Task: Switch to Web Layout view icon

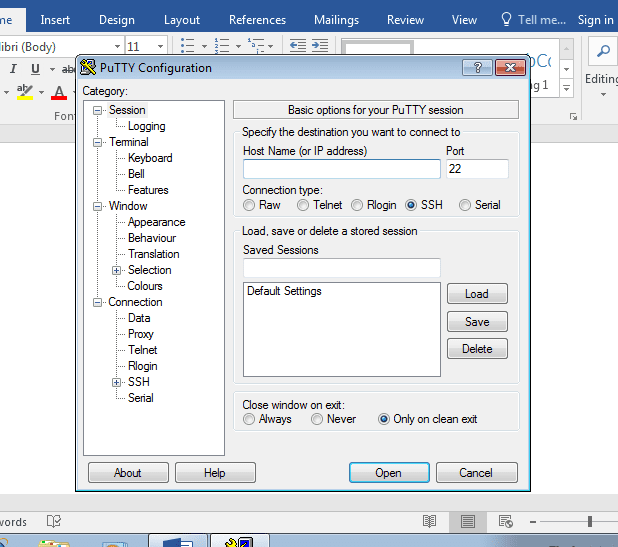Action: pos(506,521)
